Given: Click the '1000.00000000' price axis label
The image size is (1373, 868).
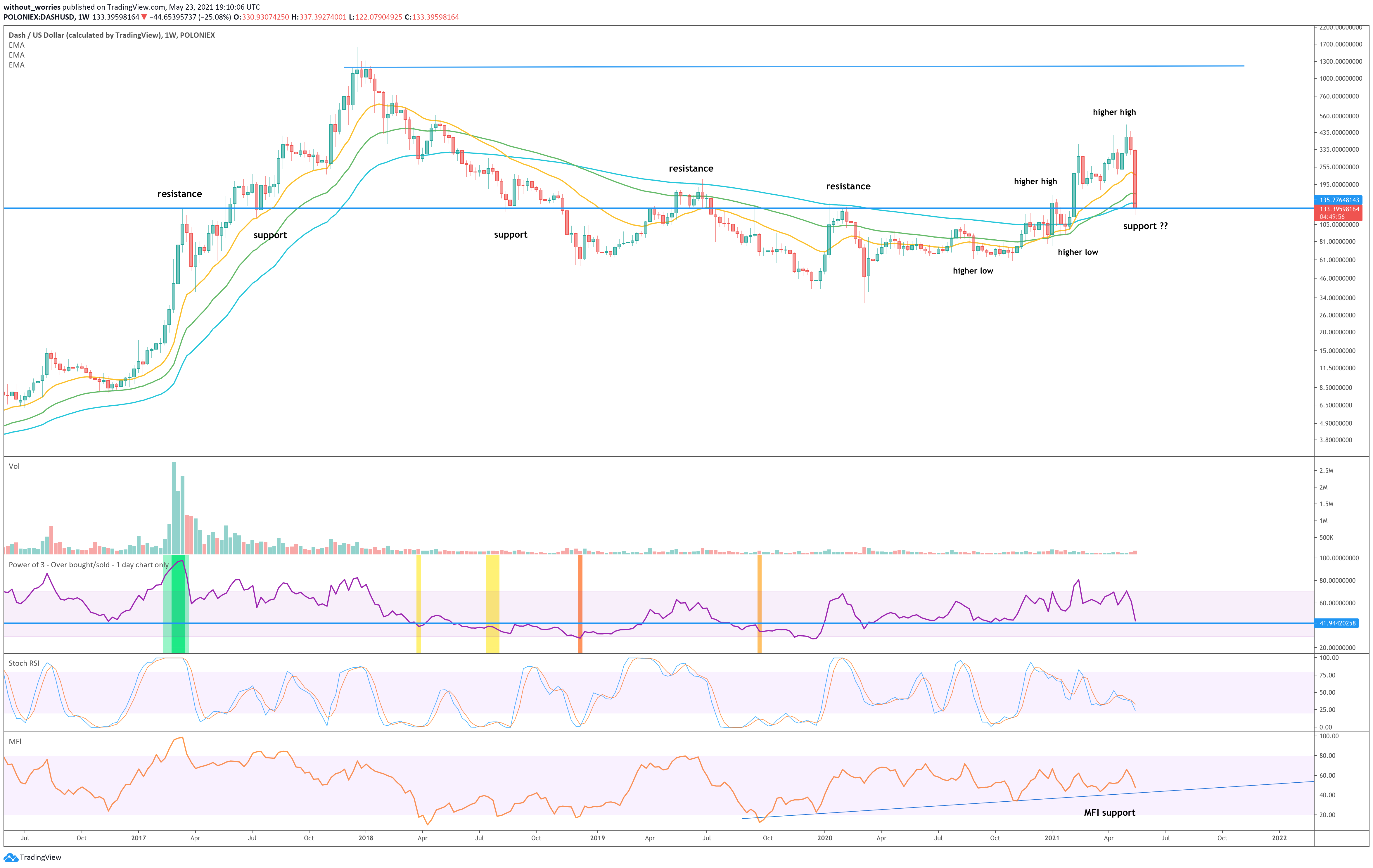Looking at the screenshot, I should (x=1341, y=79).
